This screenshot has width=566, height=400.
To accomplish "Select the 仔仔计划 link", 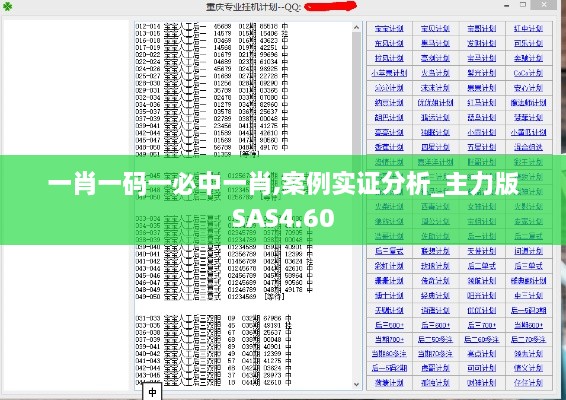I will click(528, 383).
